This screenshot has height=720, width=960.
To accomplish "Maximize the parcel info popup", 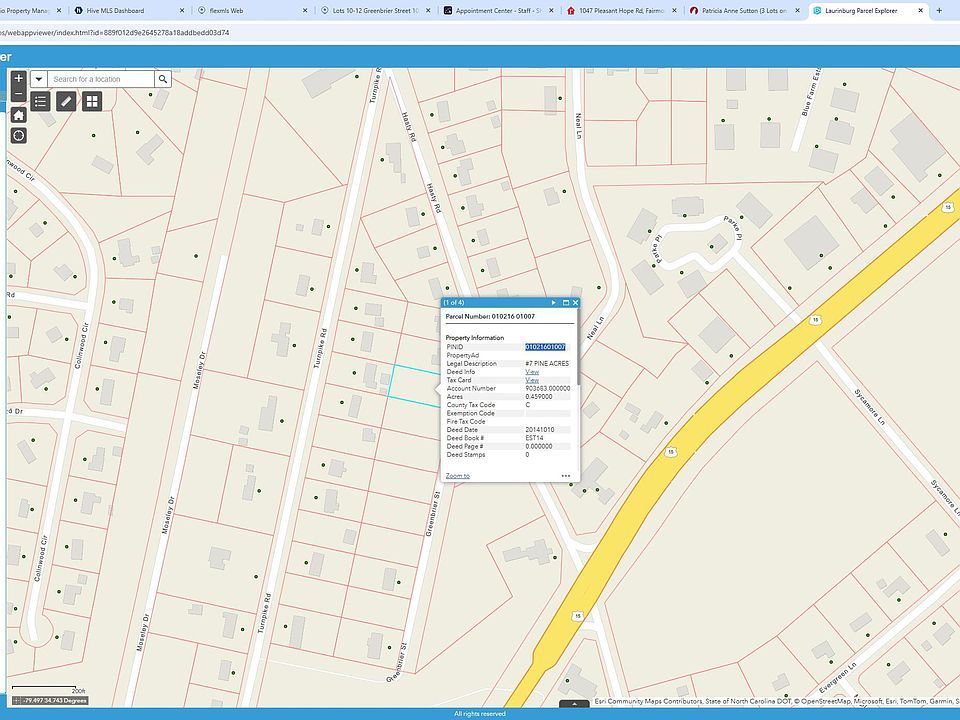I will (x=565, y=302).
